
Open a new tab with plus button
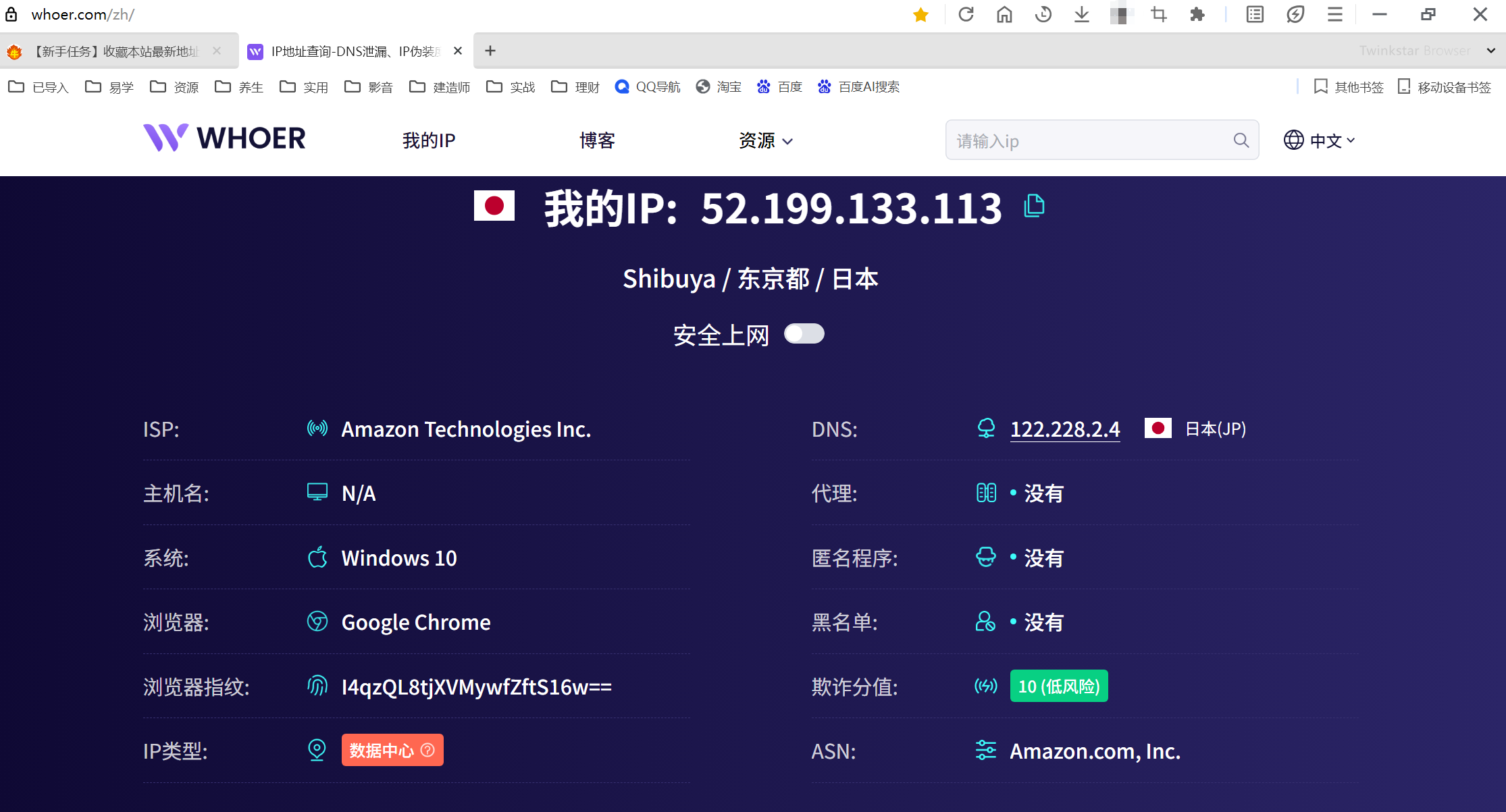pos(490,51)
